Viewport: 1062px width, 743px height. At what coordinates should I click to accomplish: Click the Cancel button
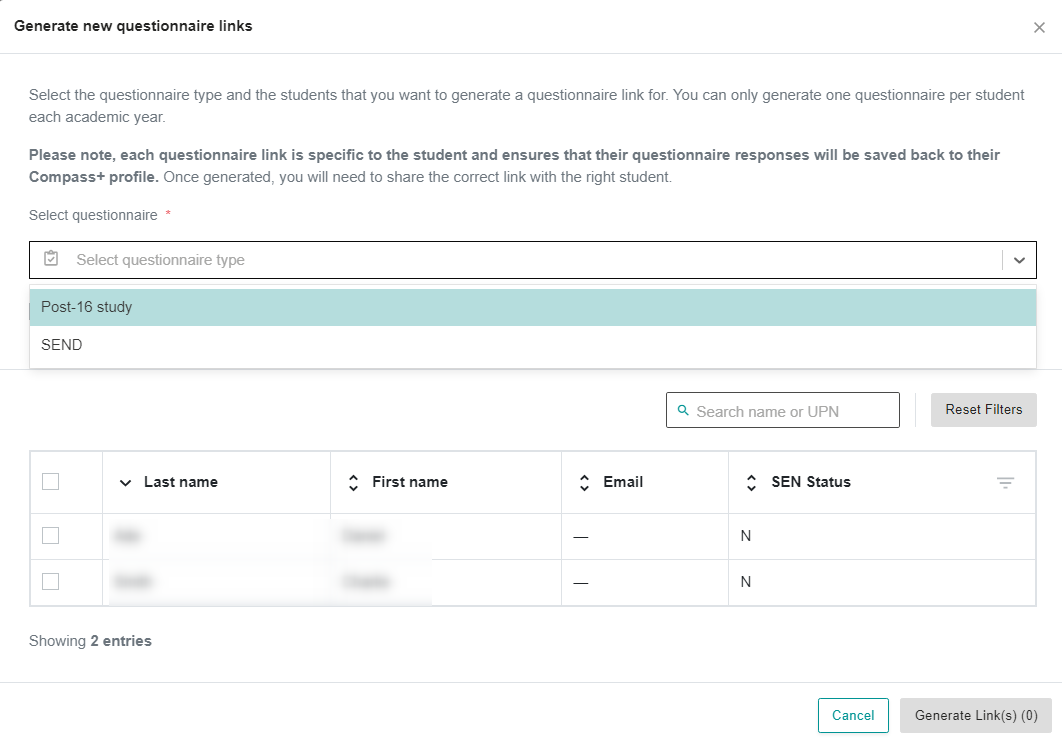click(853, 715)
